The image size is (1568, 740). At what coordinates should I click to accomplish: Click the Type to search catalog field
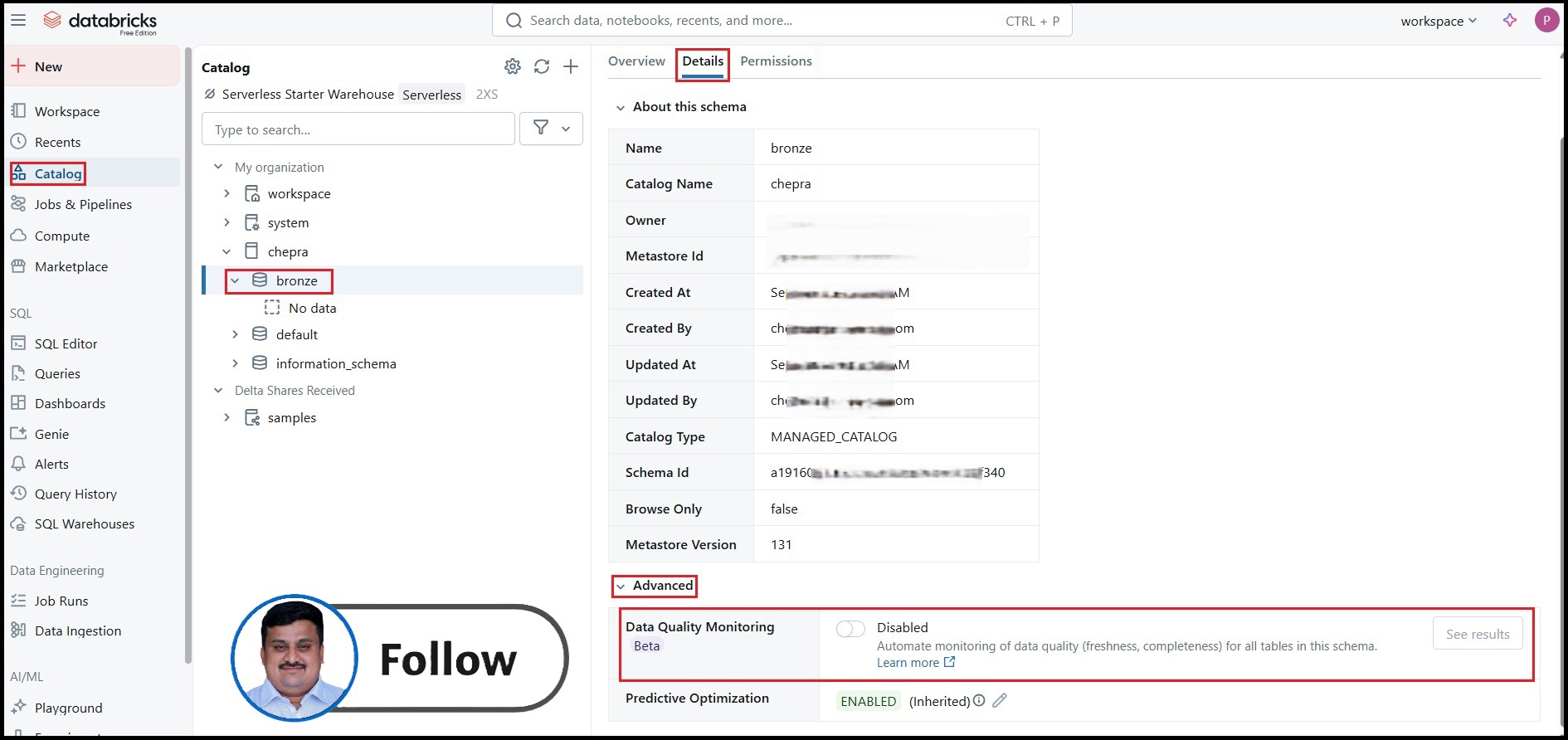[358, 129]
